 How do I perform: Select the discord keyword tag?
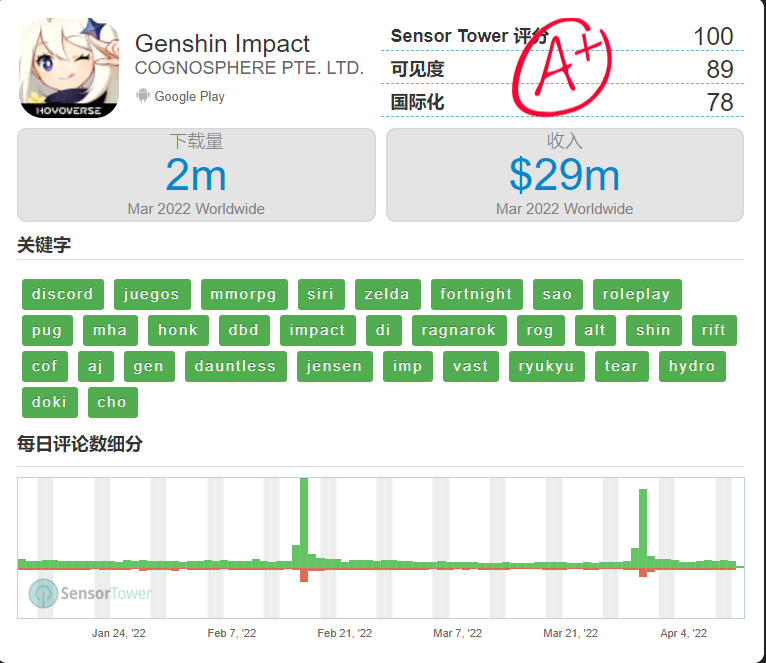coord(62,294)
